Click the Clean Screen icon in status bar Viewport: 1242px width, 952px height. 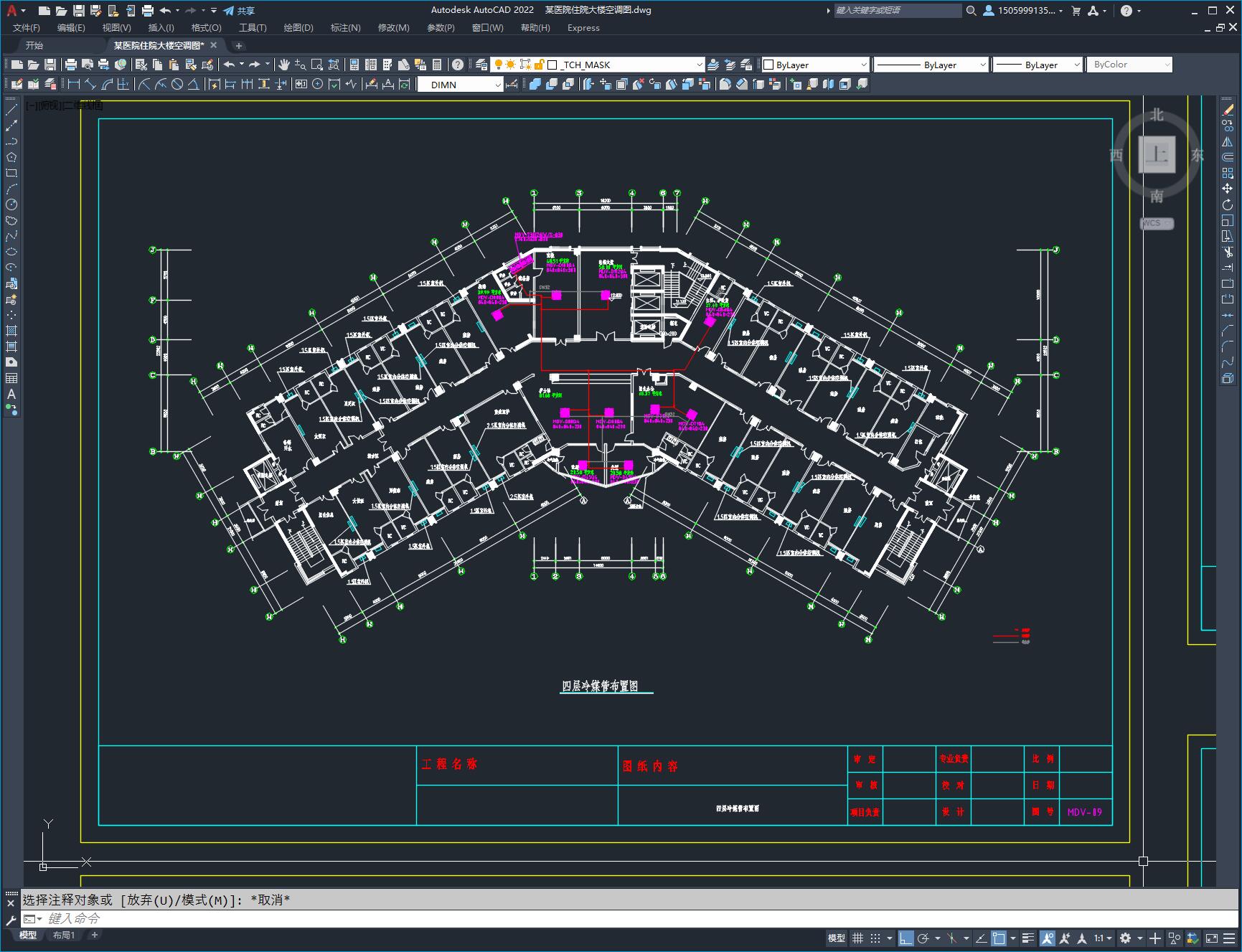click(x=1211, y=938)
